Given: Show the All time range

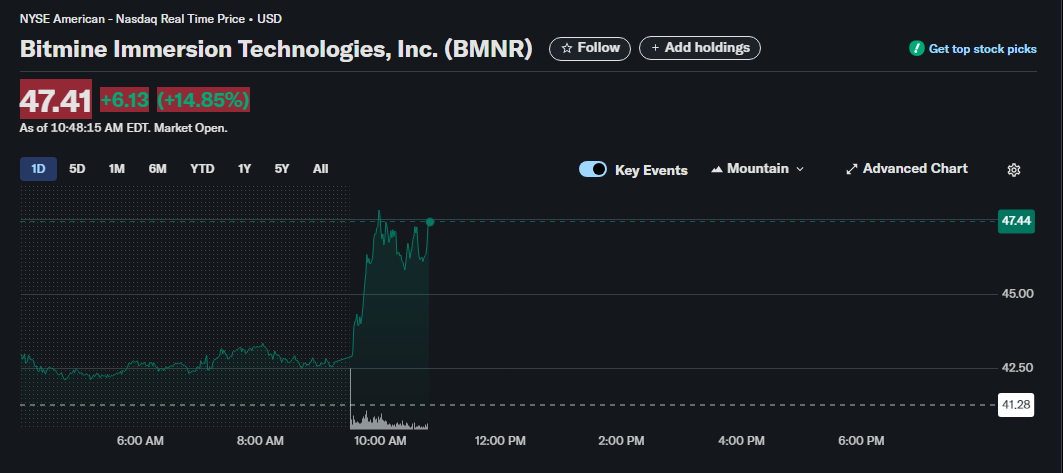Looking at the screenshot, I should 321,169.
